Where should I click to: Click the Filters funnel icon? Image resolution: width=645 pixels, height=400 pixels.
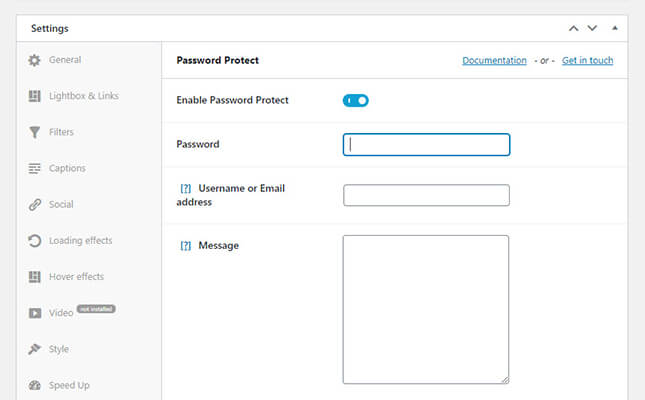[35, 132]
